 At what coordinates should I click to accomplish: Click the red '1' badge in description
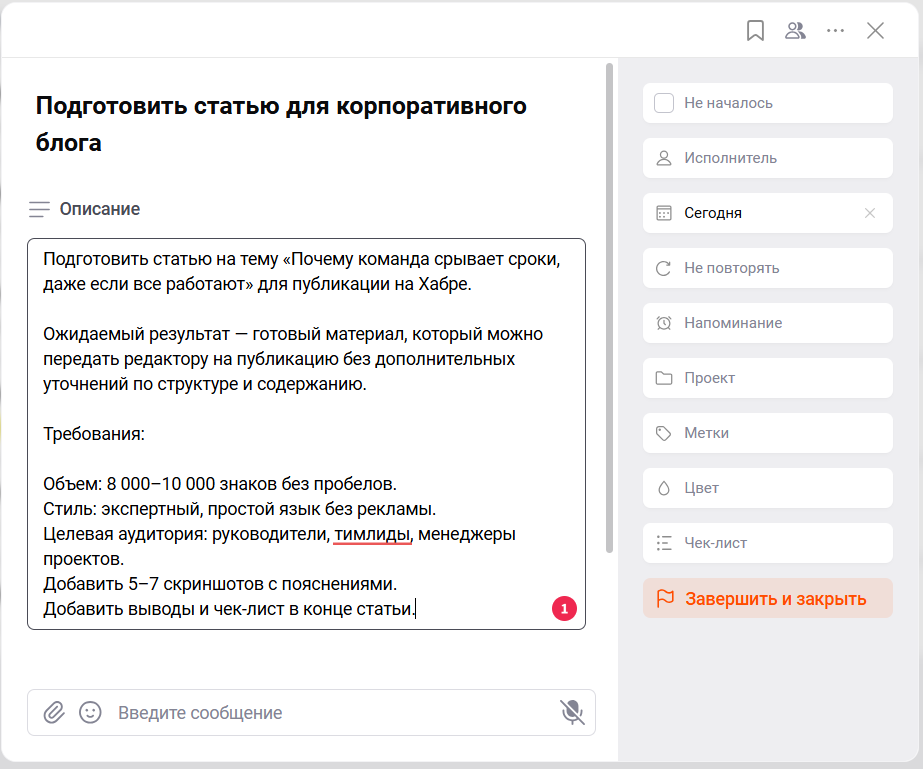(564, 609)
